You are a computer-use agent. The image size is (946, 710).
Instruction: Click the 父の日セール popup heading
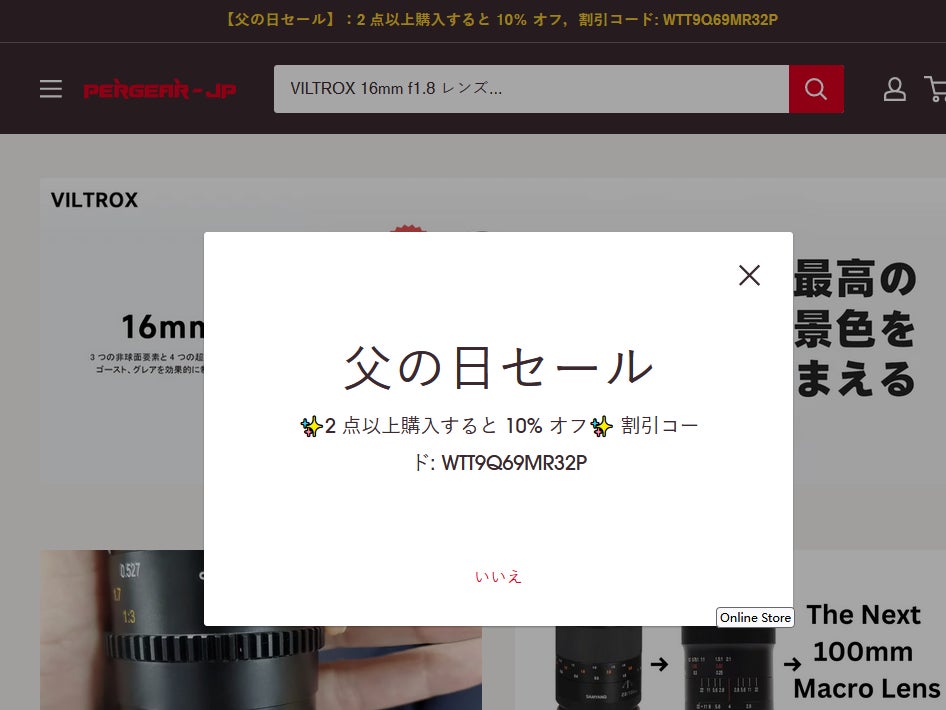coord(498,367)
